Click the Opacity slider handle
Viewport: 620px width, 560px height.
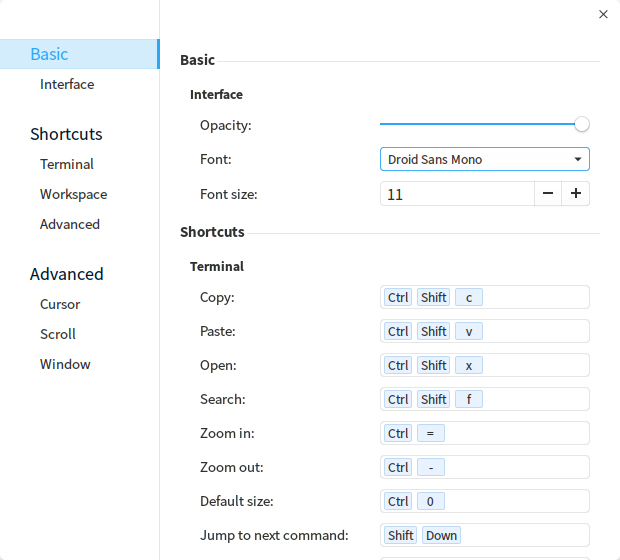pos(582,125)
